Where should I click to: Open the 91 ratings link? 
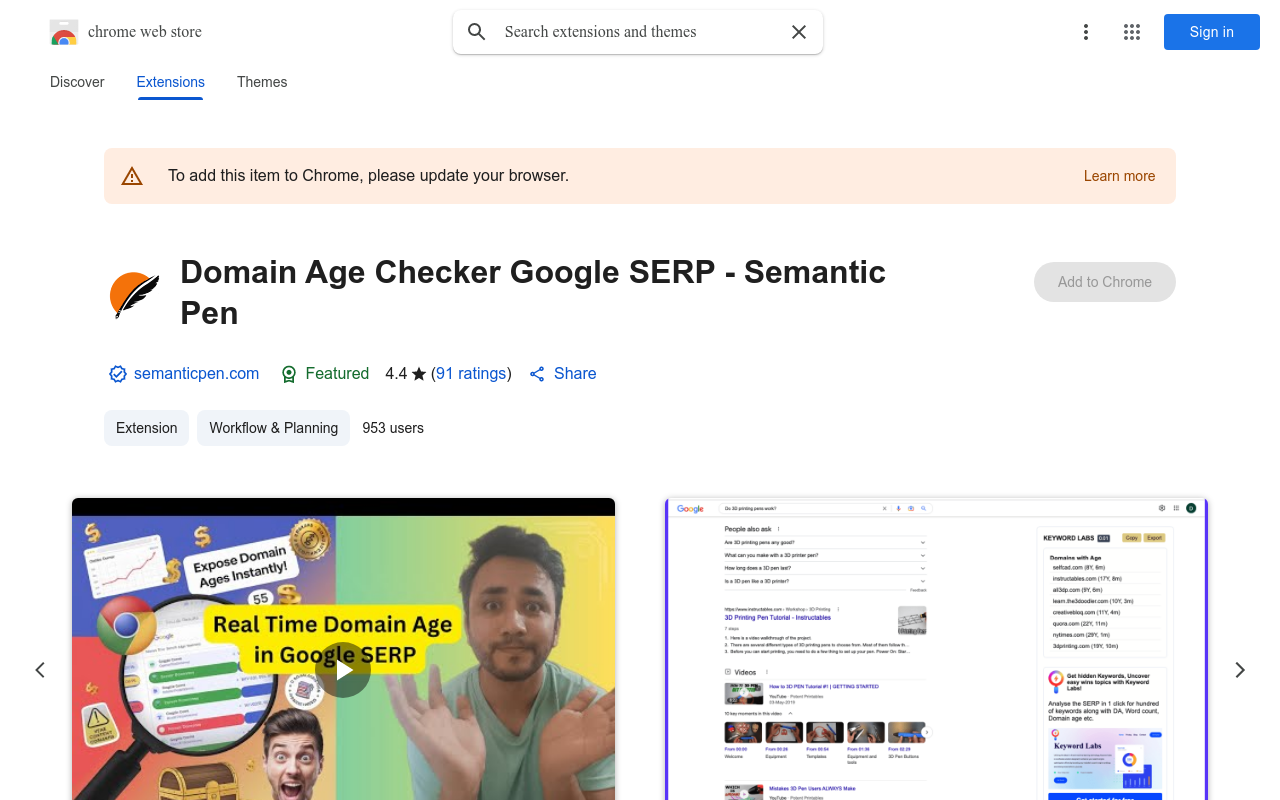(x=471, y=373)
